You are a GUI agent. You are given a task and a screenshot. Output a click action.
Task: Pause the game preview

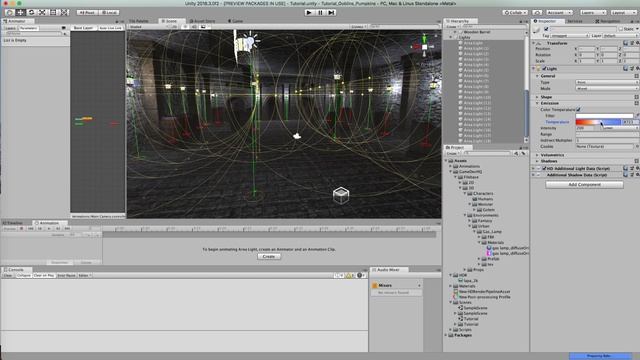(x=320, y=13)
